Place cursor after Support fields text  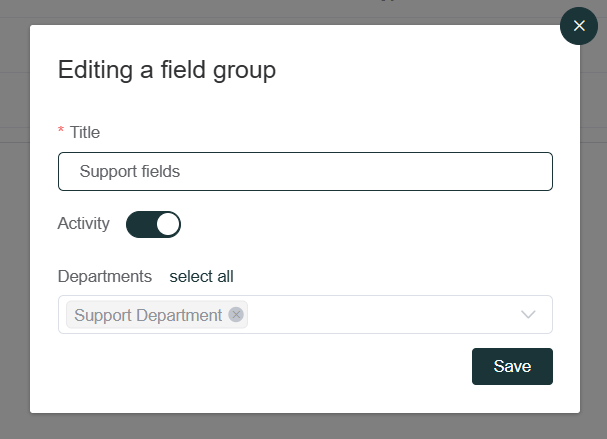pos(181,171)
